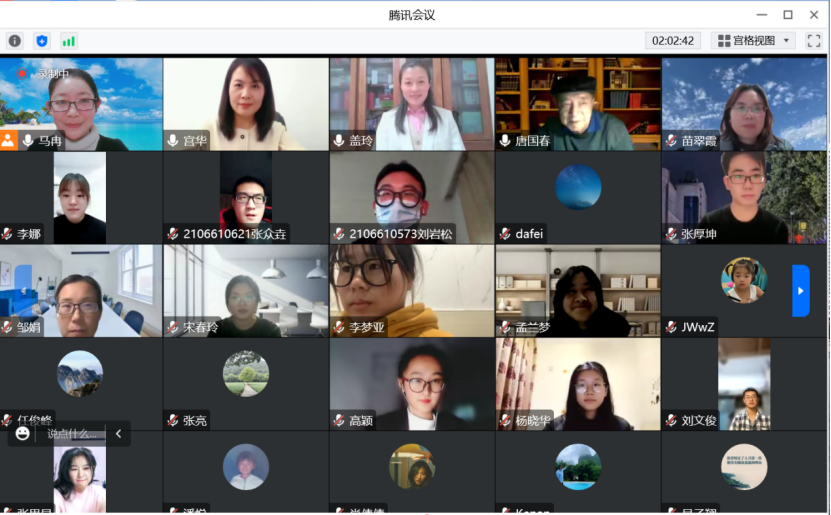Check the green network signal icon
The width and height of the screenshot is (831, 515).
68,41
